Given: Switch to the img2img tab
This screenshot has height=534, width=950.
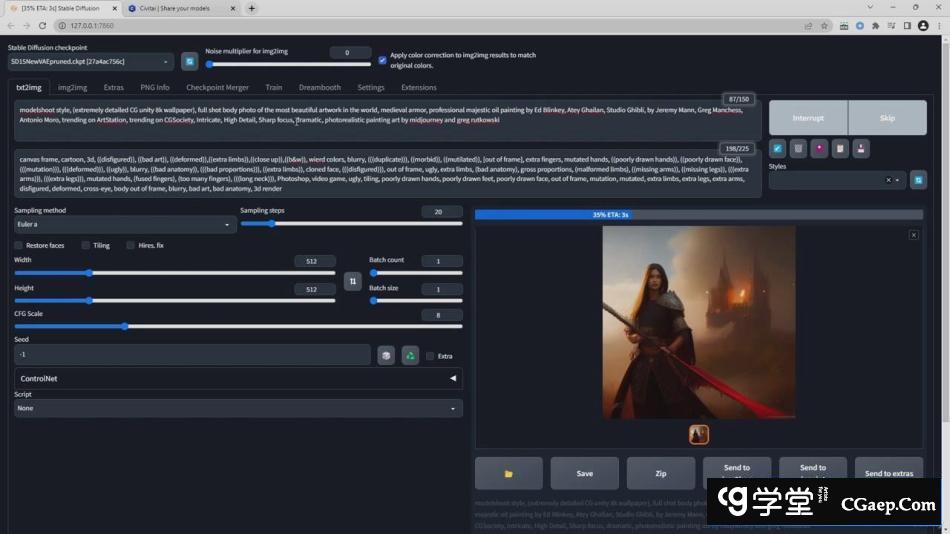Looking at the screenshot, I should [72, 88].
